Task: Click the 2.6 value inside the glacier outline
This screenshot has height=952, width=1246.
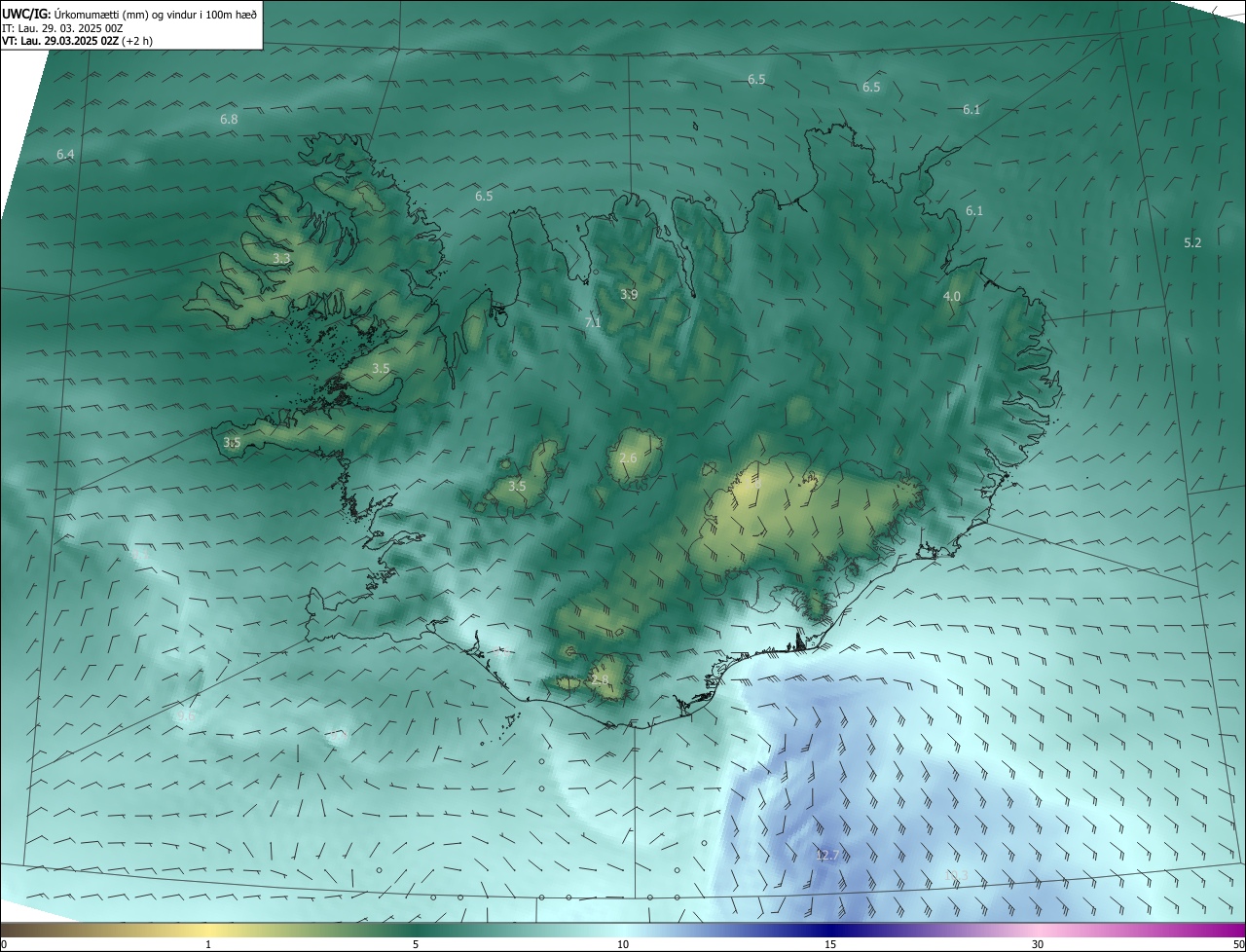Action: [x=628, y=458]
